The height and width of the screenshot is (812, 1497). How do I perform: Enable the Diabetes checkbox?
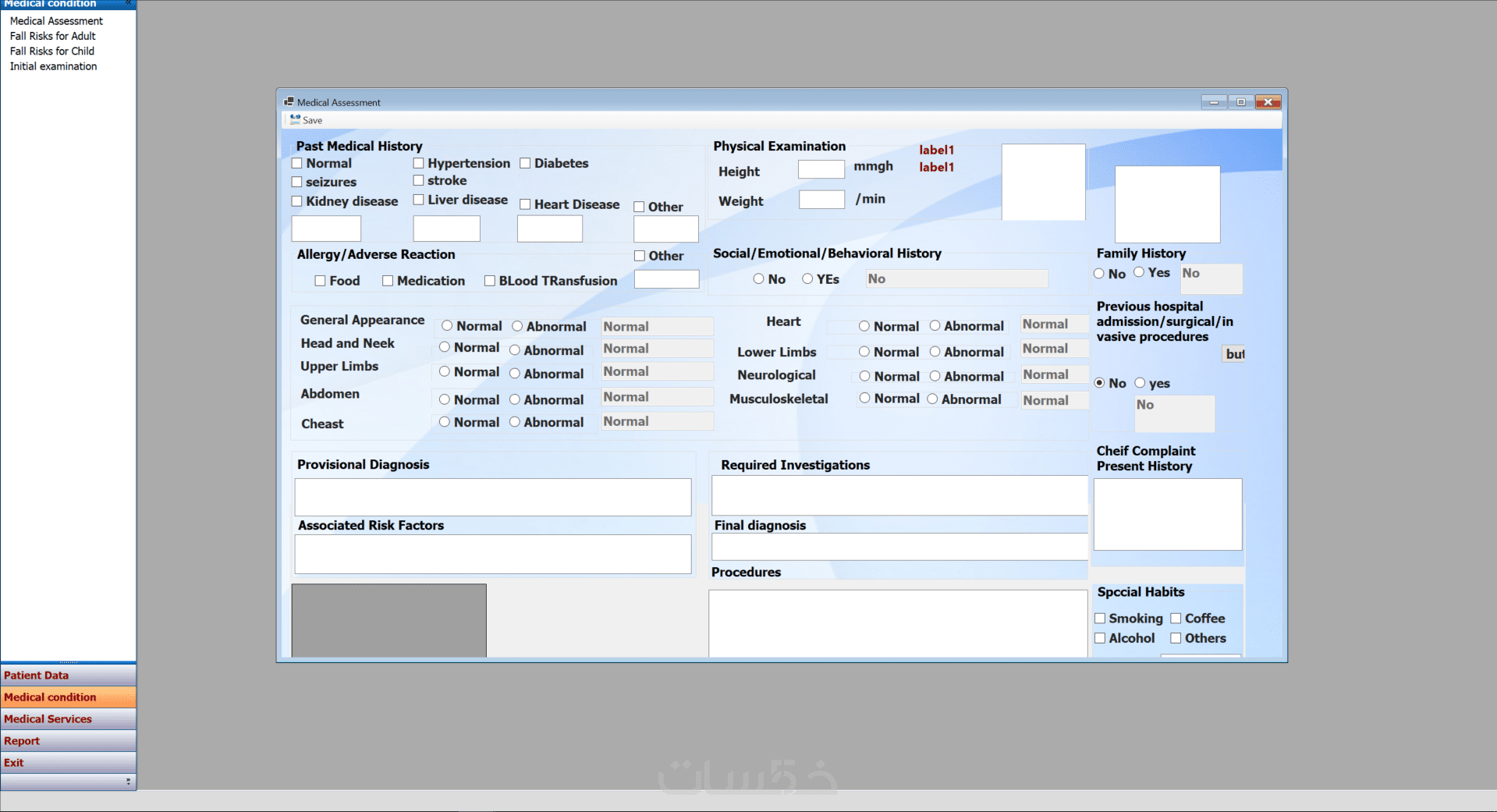coord(525,163)
